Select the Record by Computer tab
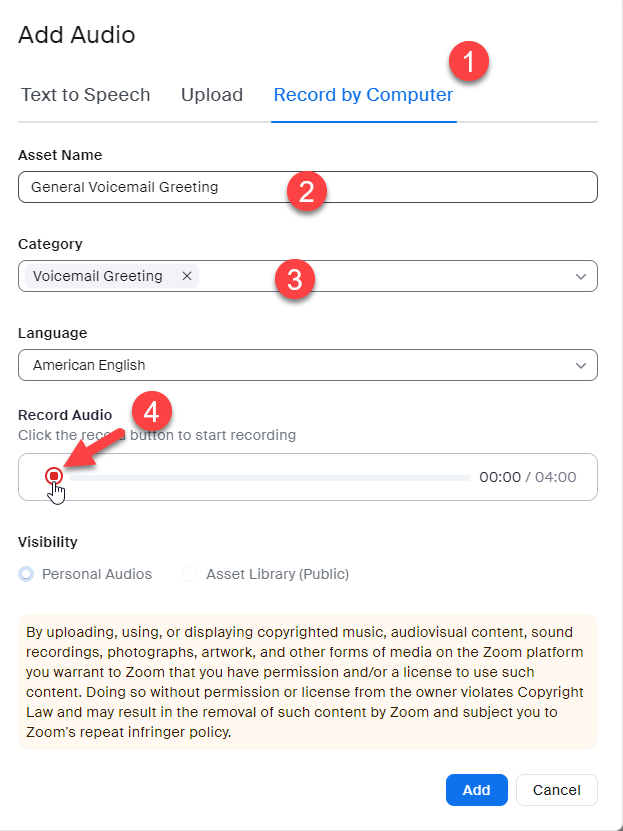Viewport: 623px width, 831px height. point(363,96)
